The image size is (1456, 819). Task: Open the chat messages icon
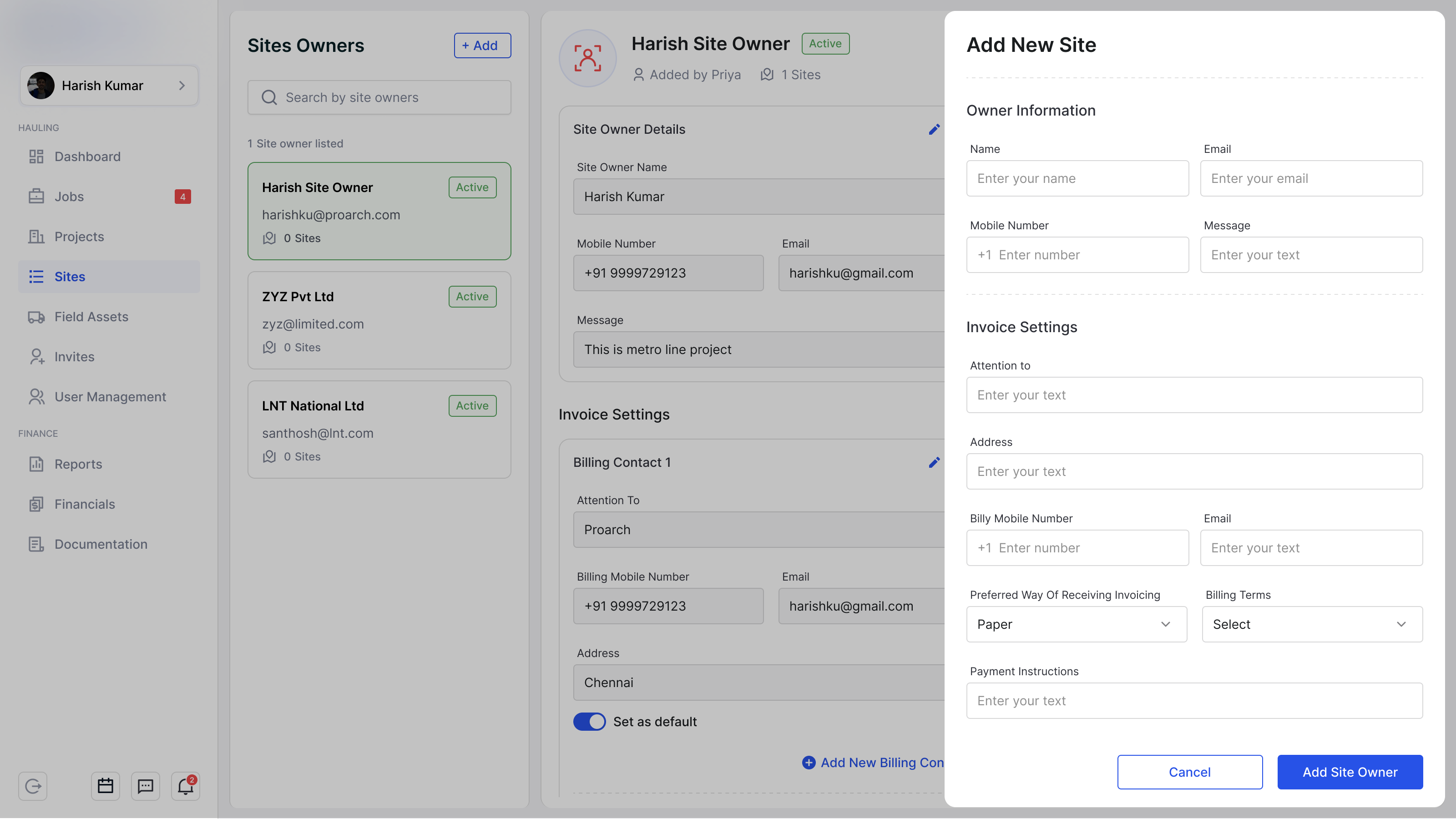145,786
